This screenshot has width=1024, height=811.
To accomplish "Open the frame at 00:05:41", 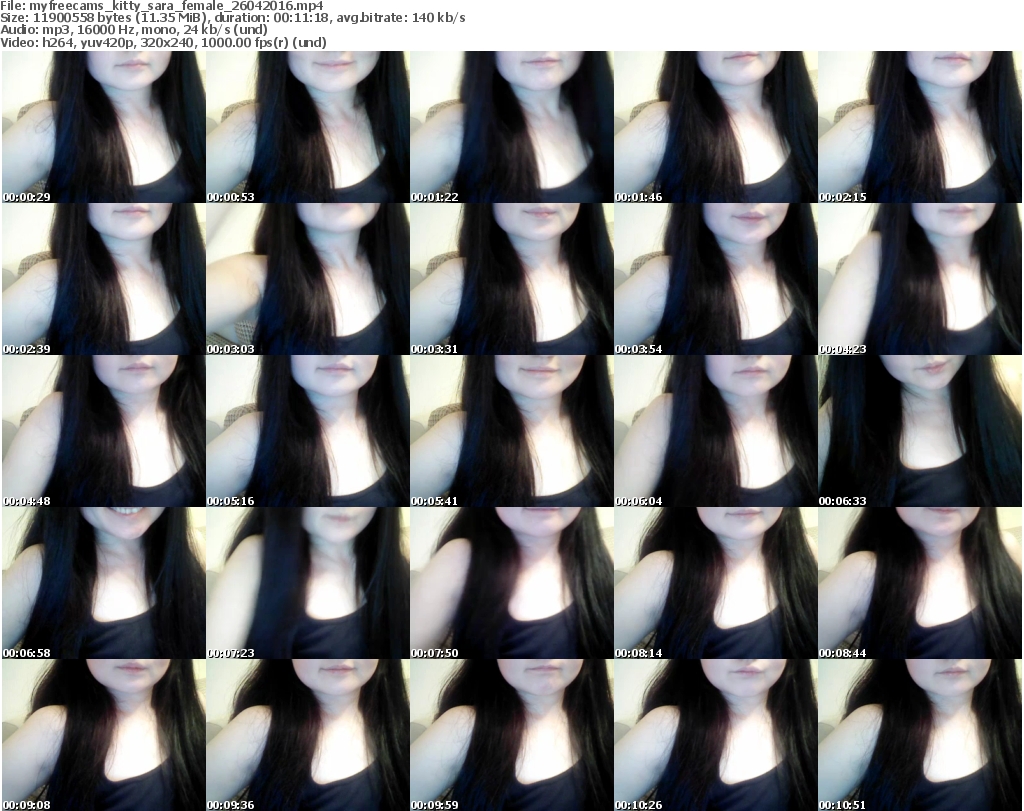I will (x=511, y=432).
